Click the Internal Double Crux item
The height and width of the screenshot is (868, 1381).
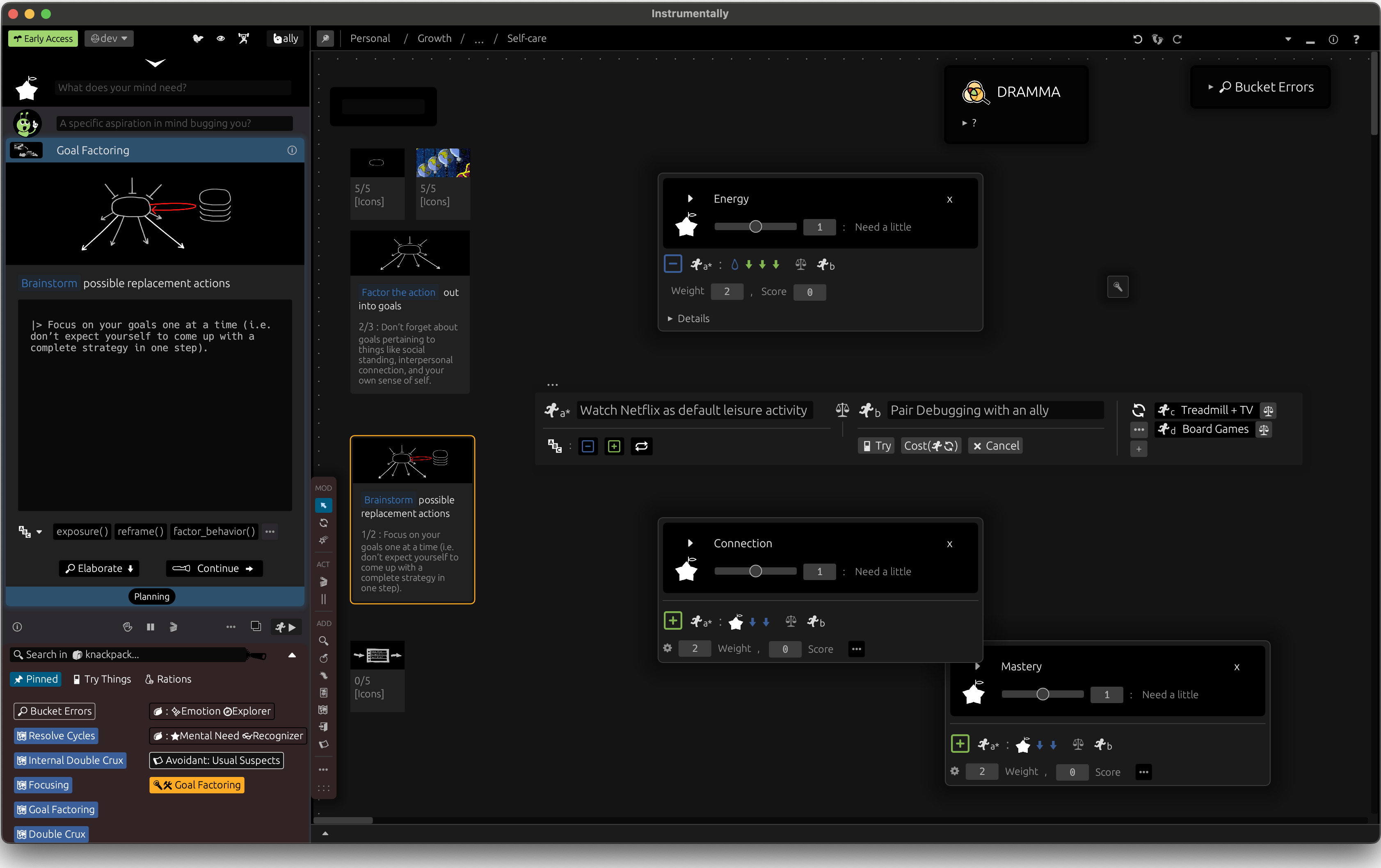click(70, 760)
